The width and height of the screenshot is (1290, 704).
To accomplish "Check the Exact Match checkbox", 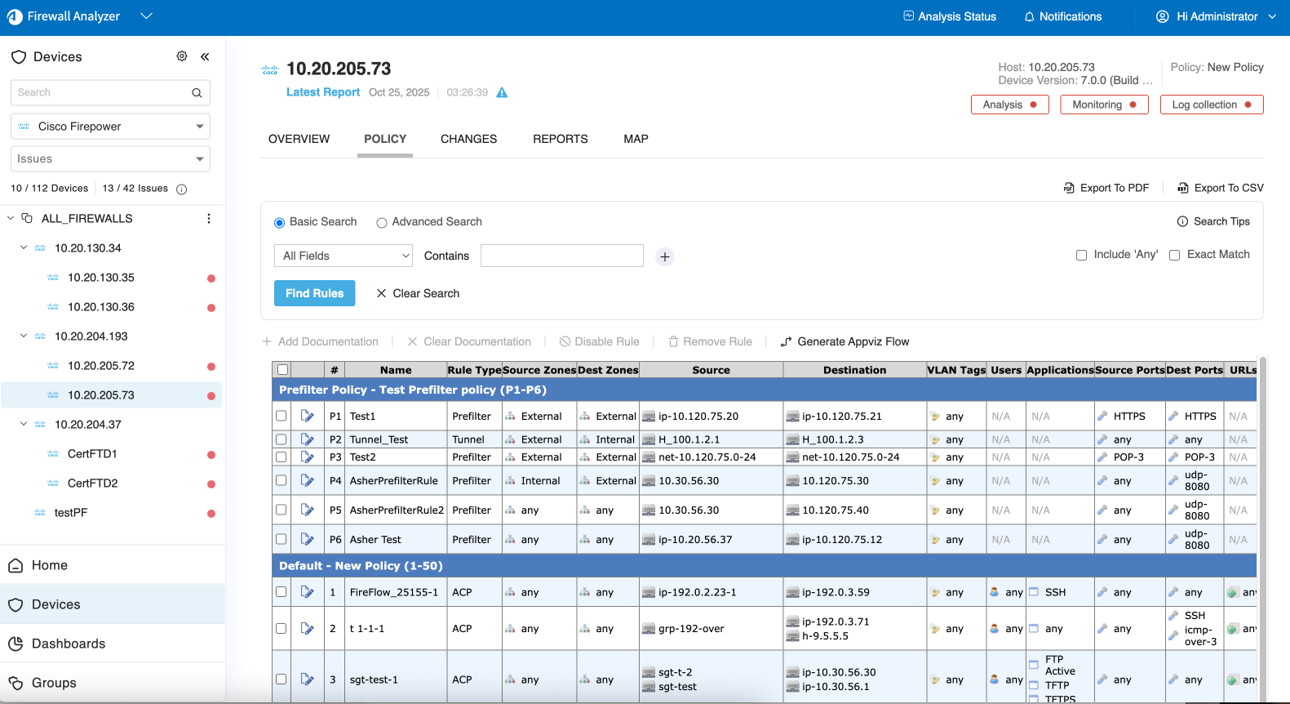I will (1175, 255).
